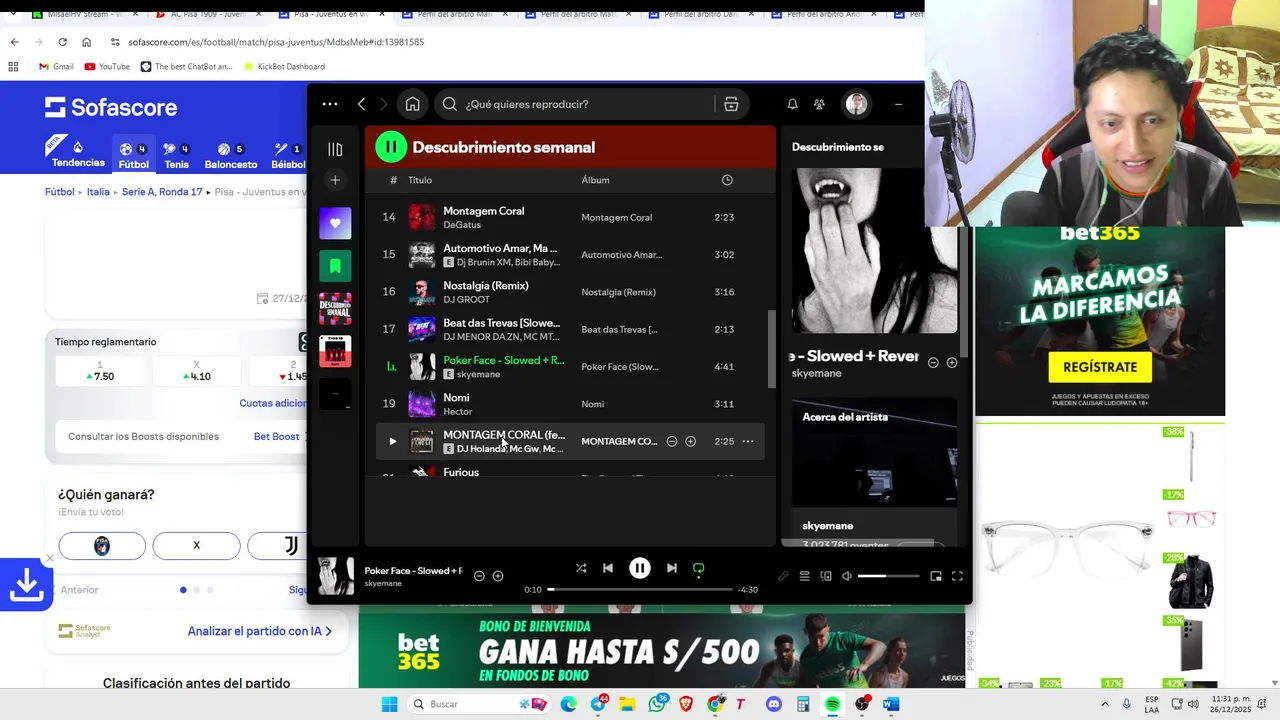The height and width of the screenshot is (720, 1280).
Task: Click REGÍSTRATE on the bet365 ad
Action: (x=1100, y=367)
